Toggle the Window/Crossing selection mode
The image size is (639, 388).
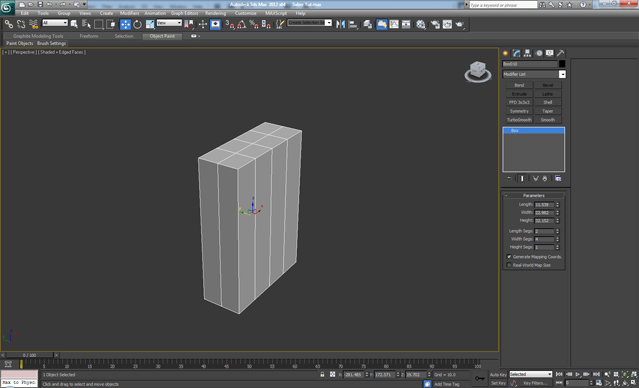(110, 24)
